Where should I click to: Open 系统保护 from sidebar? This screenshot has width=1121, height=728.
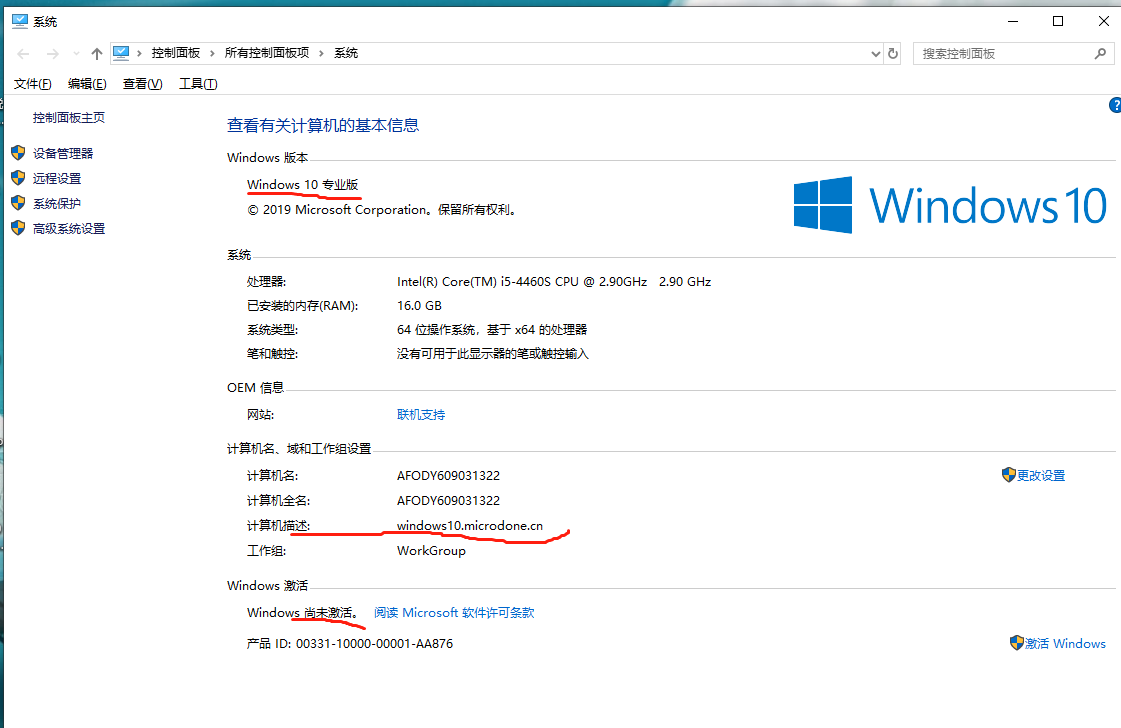[x=57, y=203]
